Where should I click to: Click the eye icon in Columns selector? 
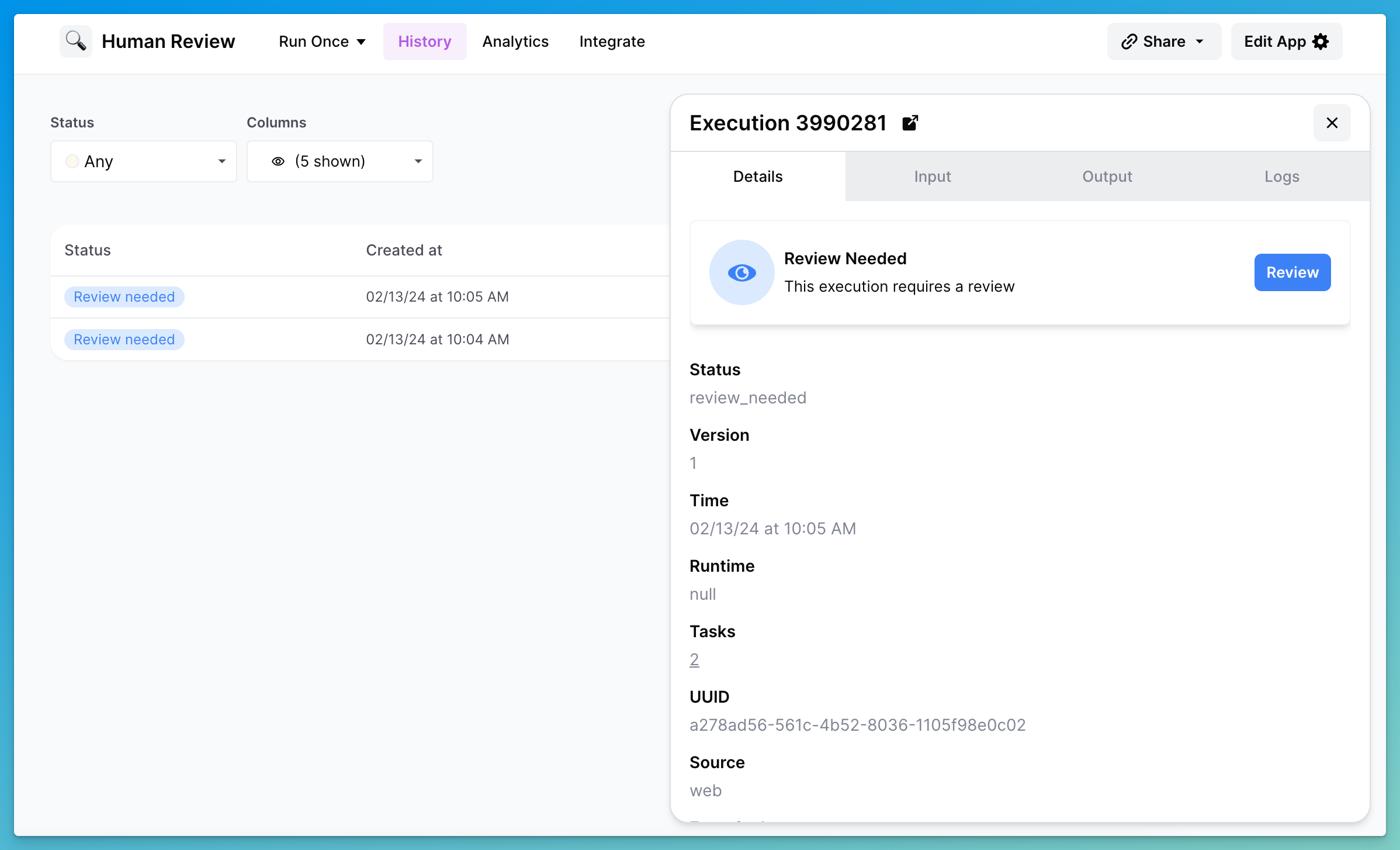(x=278, y=161)
